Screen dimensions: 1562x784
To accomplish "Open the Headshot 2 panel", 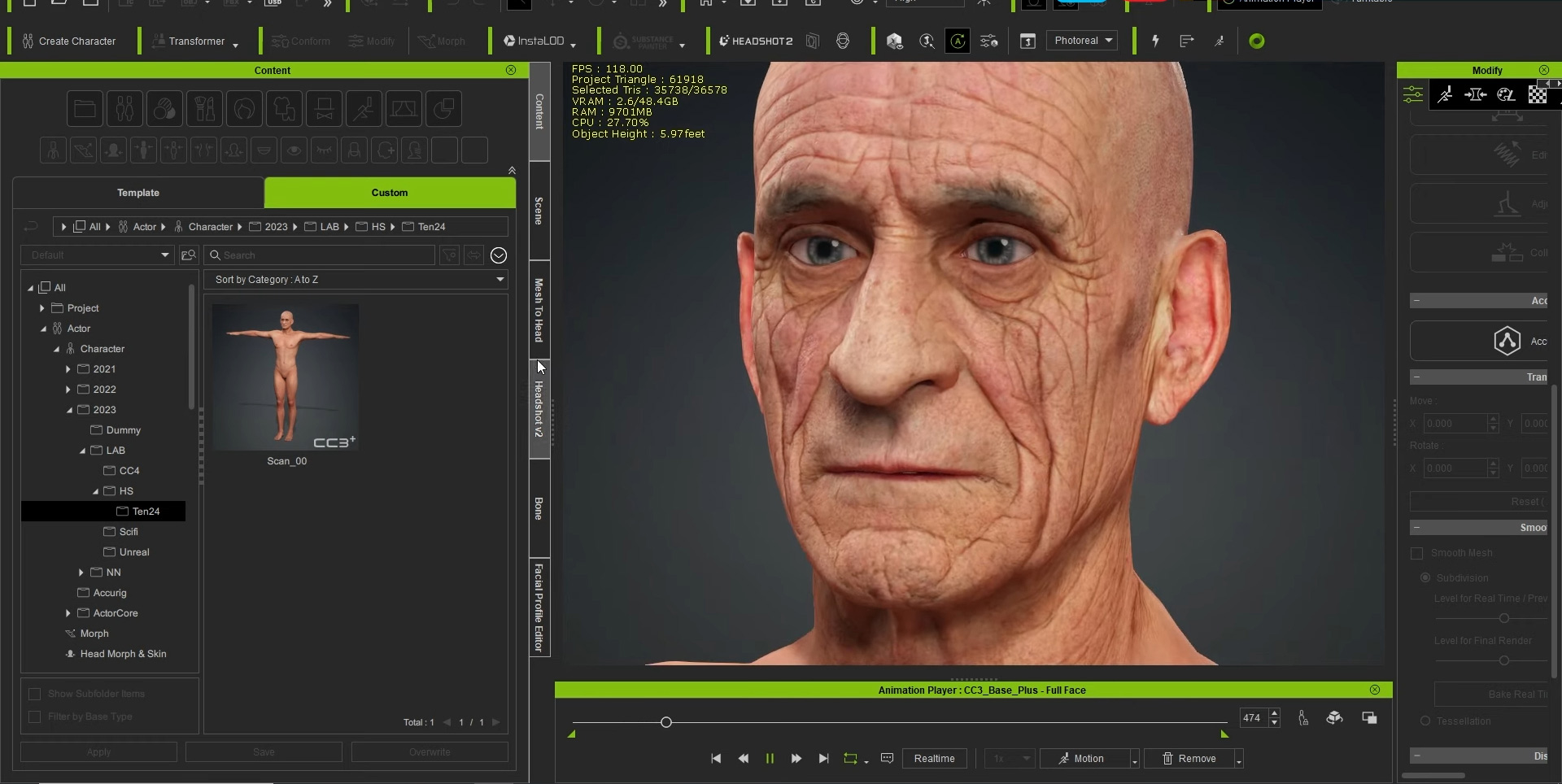I will point(755,41).
